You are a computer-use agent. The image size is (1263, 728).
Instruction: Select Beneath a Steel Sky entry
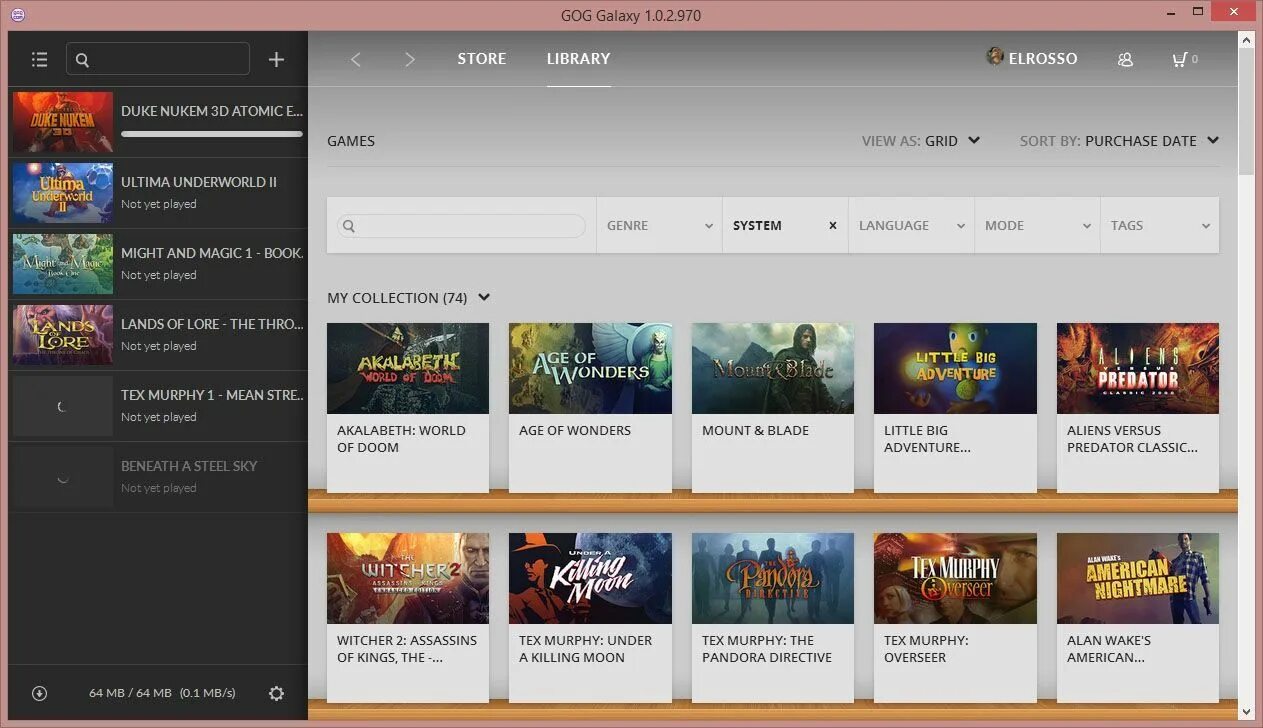point(158,477)
